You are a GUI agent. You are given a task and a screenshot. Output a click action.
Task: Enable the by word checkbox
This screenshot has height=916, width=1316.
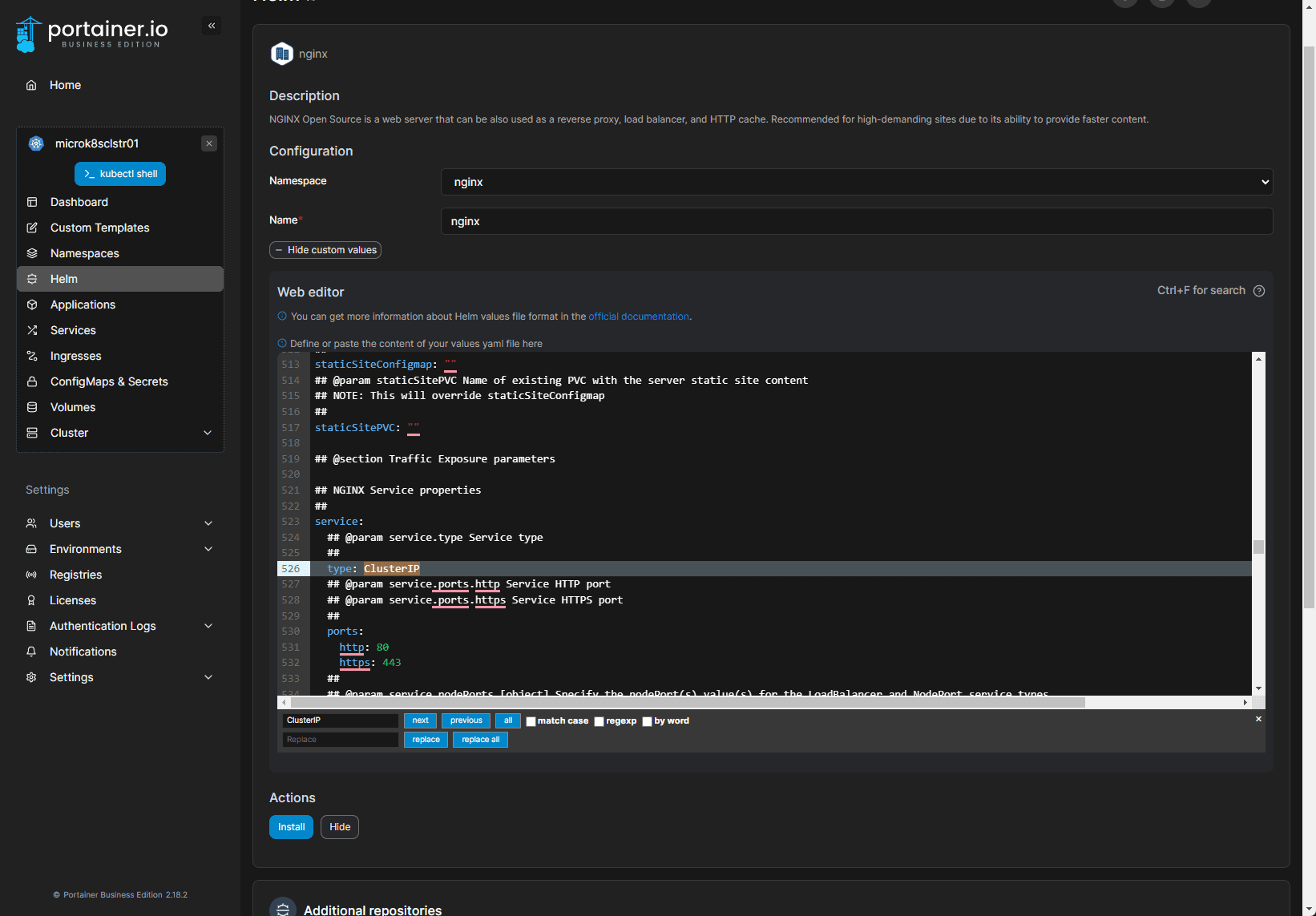(647, 721)
